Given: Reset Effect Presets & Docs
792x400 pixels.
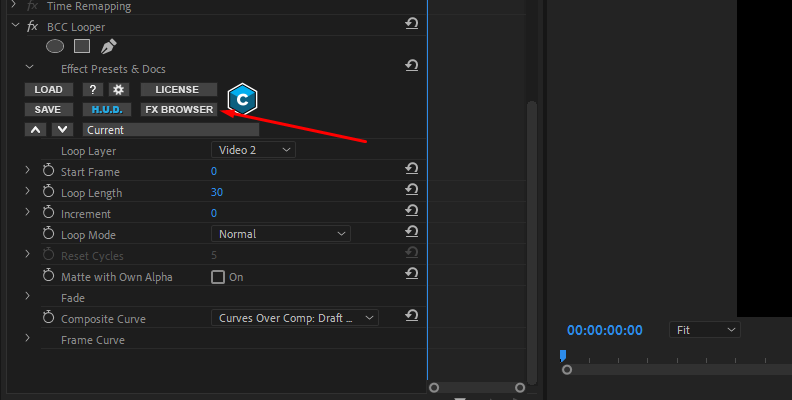Looking at the screenshot, I should (x=412, y=66).
